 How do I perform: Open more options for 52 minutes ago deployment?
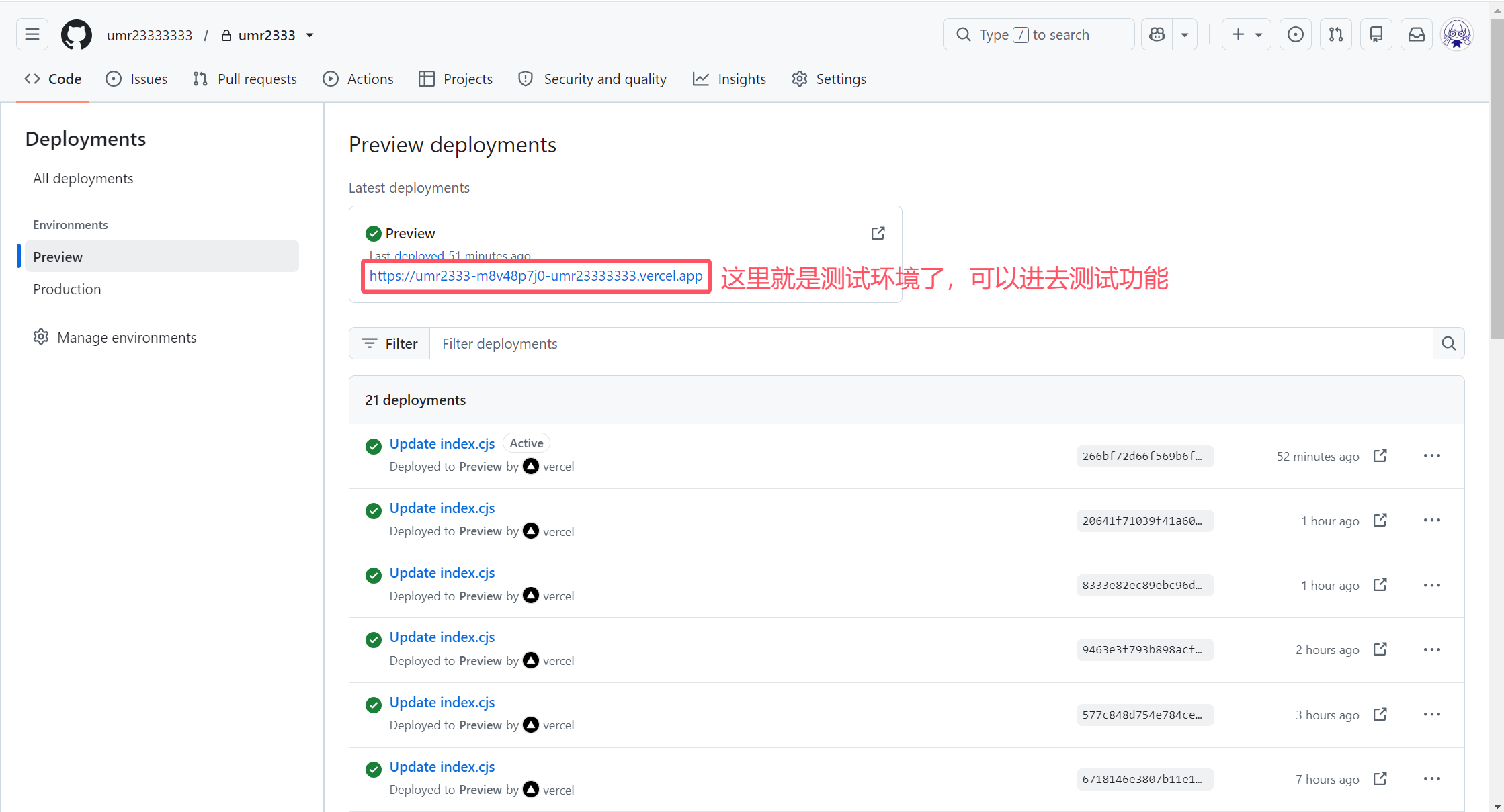1432,455
